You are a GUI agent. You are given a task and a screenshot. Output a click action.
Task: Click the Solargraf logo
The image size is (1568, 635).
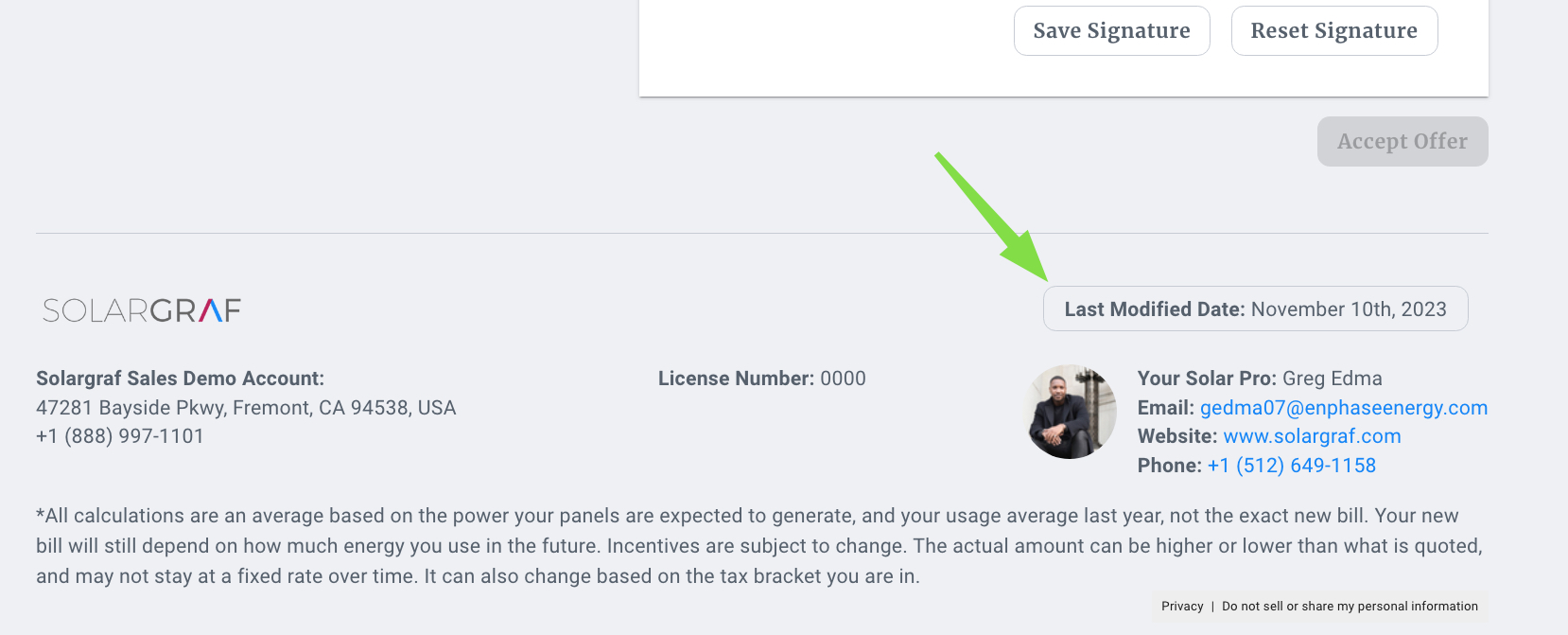tap(142, 310)
